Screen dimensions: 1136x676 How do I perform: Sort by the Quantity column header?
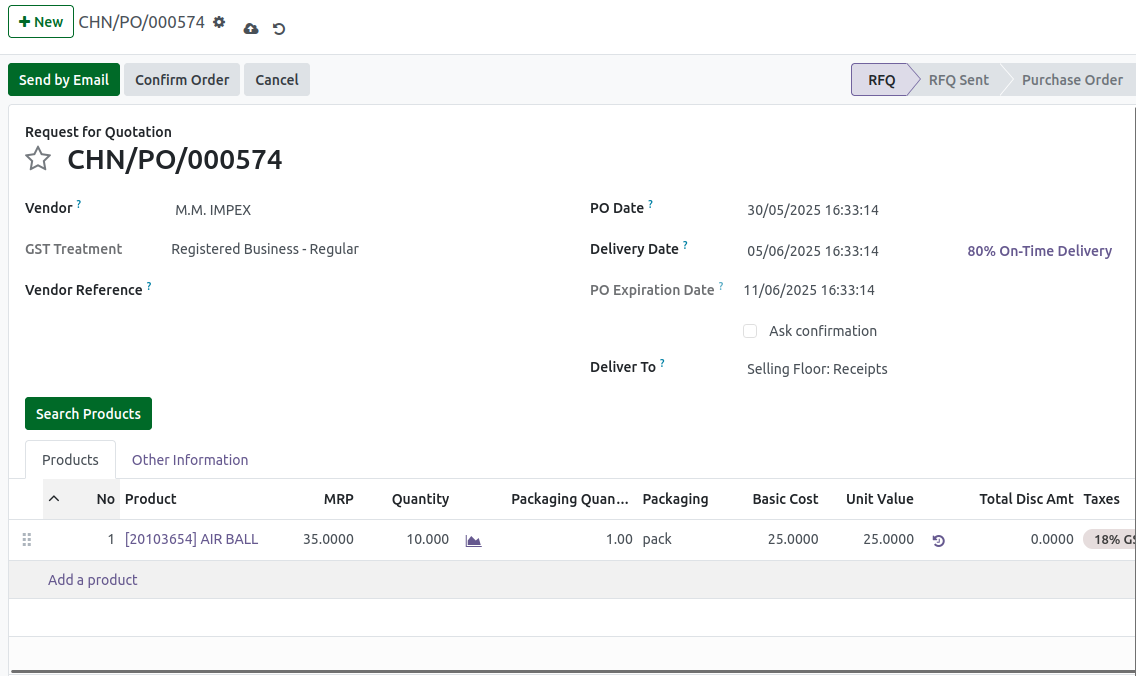(x=420, y=498)
